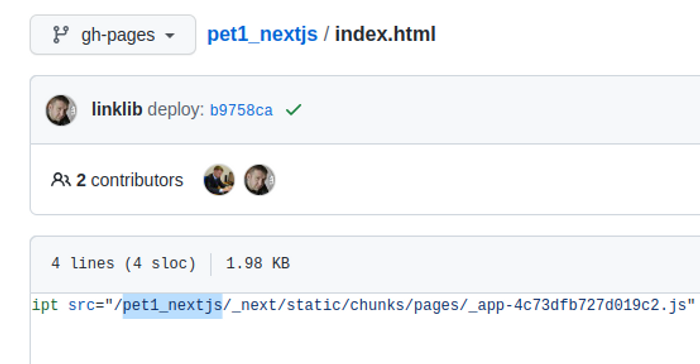
Task: Open commit hash b9758ca
Action: pyautogui.click(x=241, y=110)
